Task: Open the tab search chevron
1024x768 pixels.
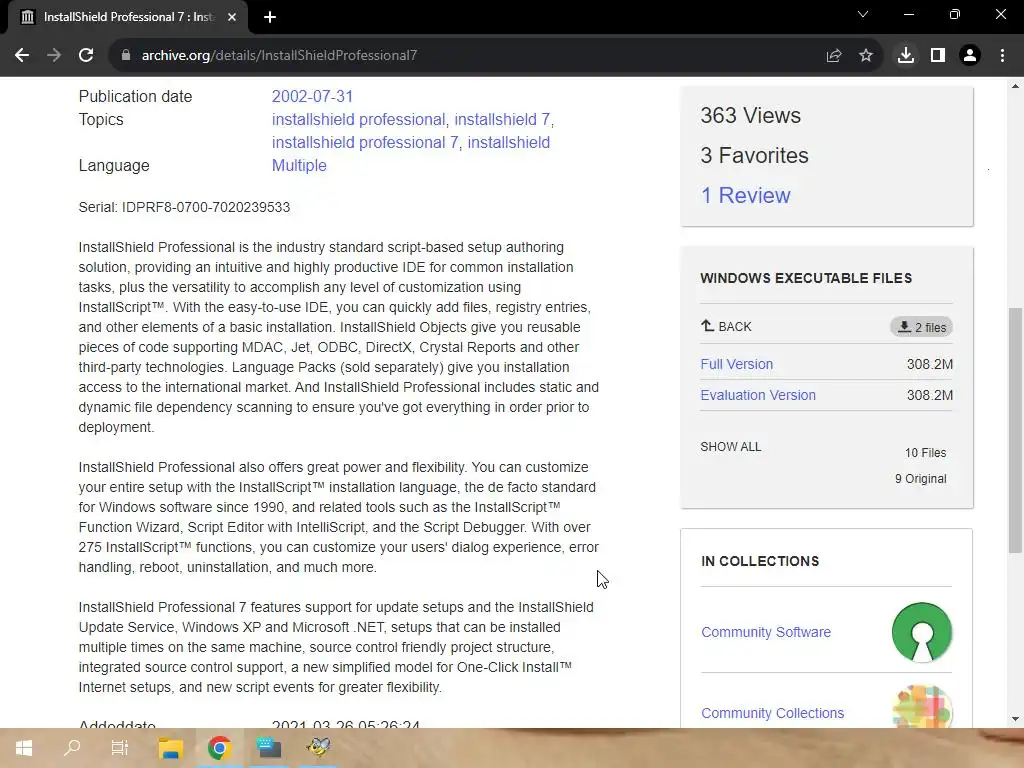Action: click(863, 14)
